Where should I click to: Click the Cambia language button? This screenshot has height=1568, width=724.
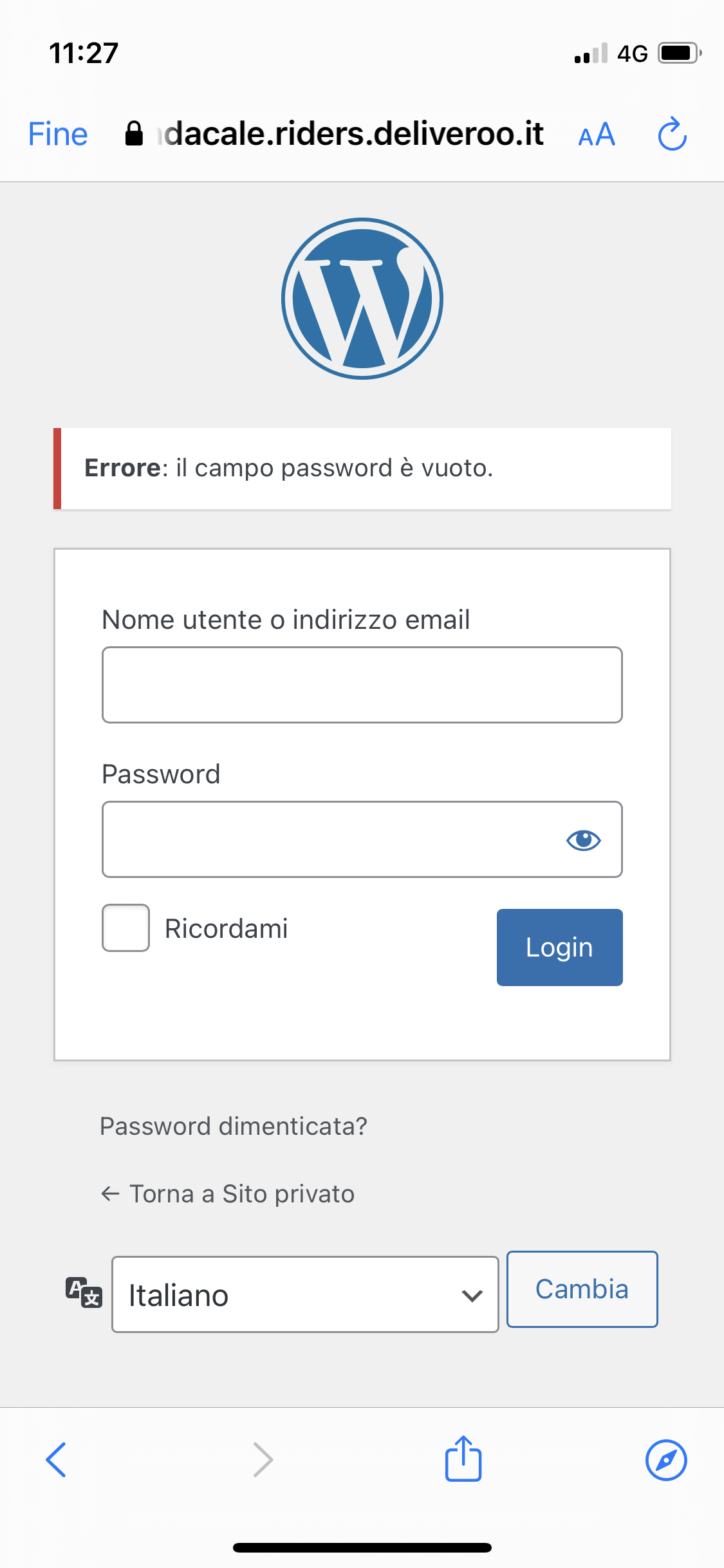(x=582, y=1289)
